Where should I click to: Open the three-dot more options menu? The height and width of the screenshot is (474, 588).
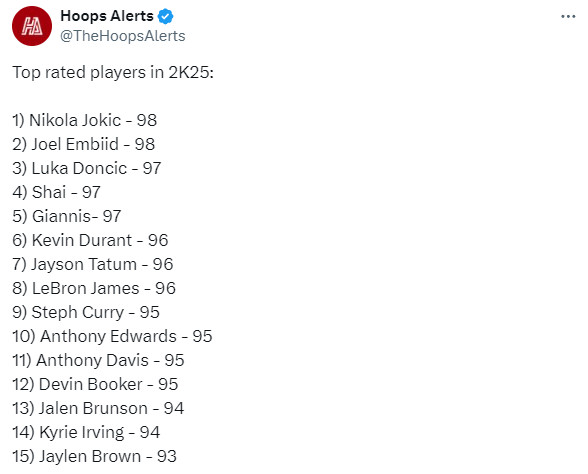click(568, 16)
